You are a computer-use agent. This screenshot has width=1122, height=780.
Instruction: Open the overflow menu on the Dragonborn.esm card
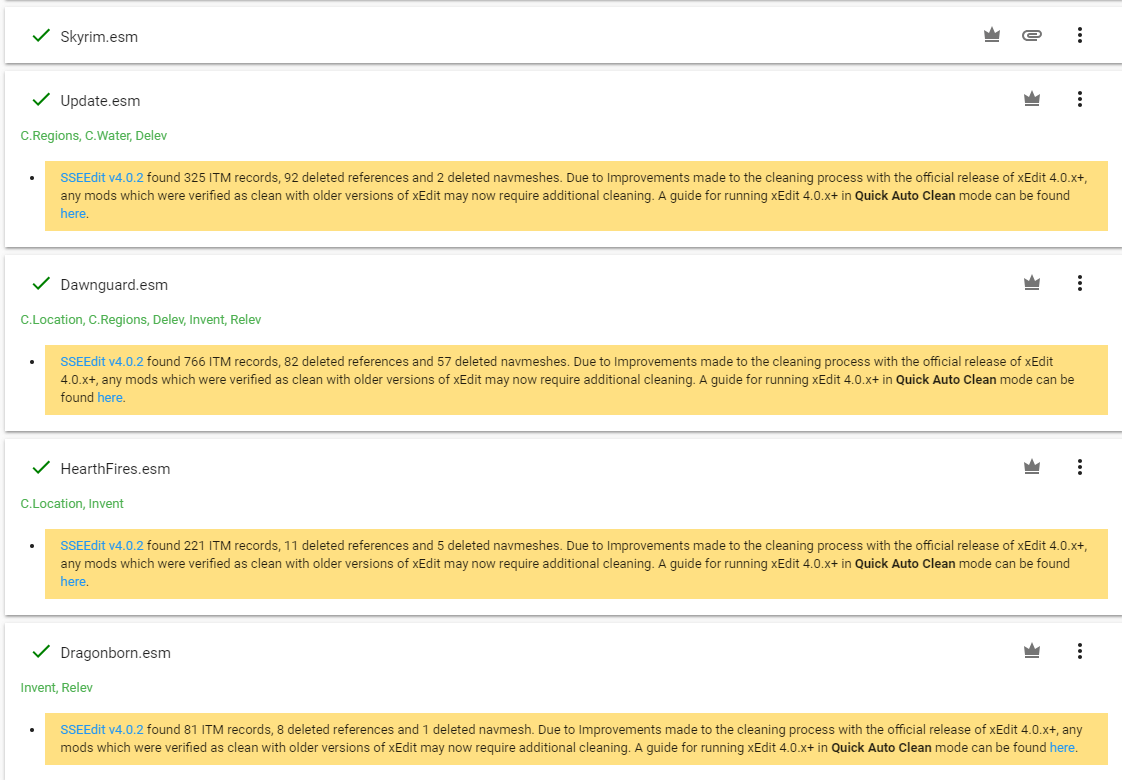click(x=1080, y=651)
